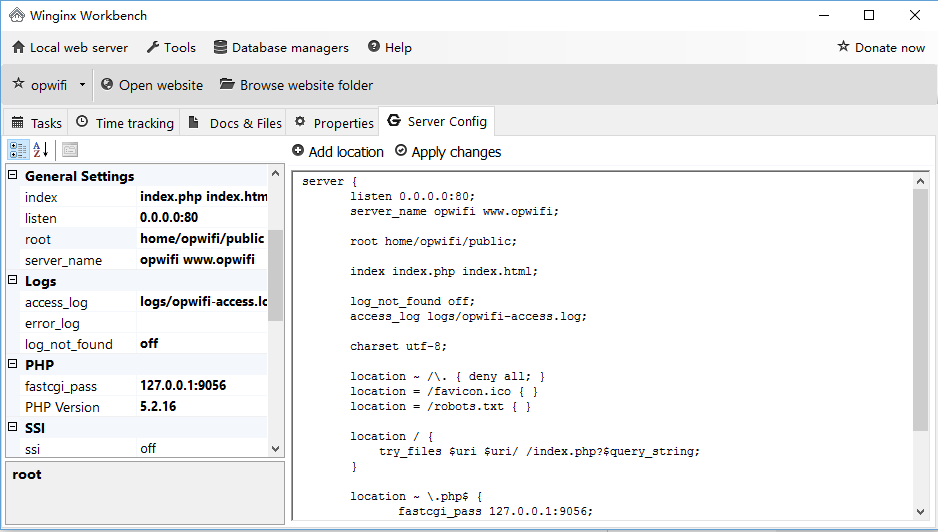
Task: Select the root property label
Action: coord(38,239)
